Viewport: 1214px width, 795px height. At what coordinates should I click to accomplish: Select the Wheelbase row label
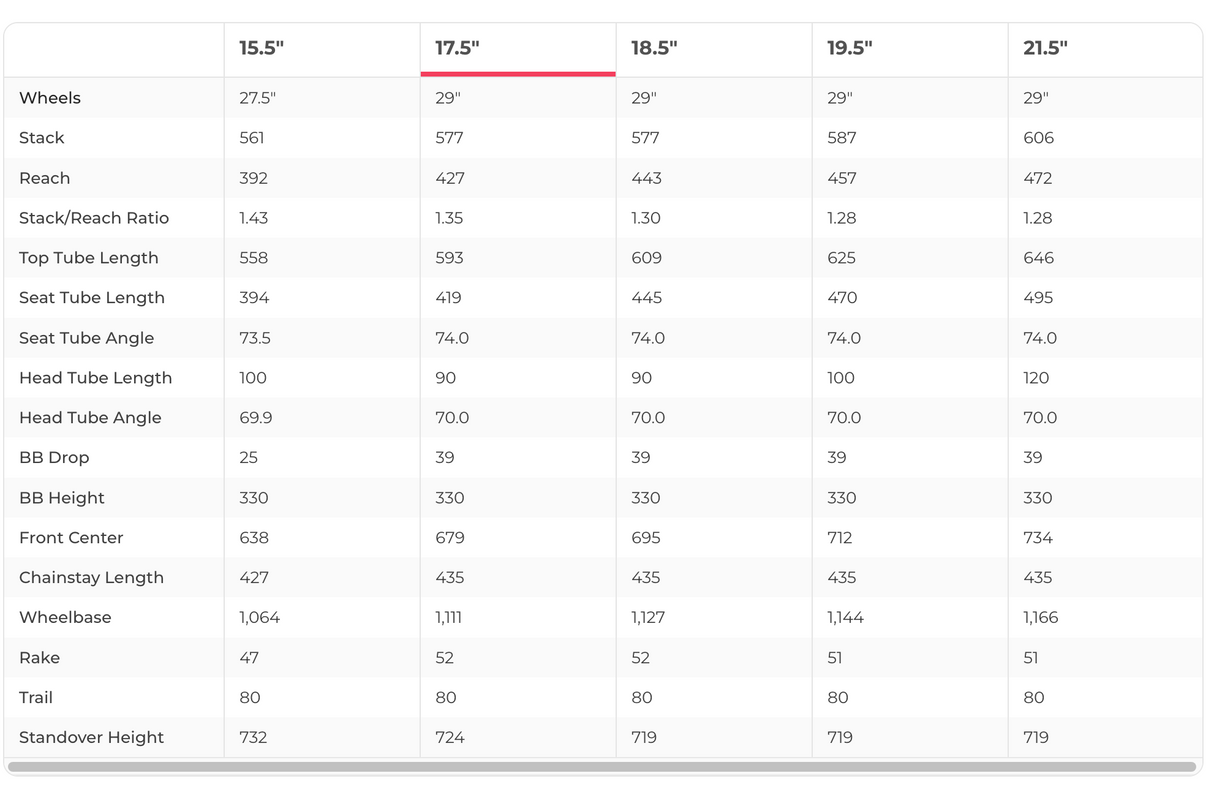coord(65,618)
